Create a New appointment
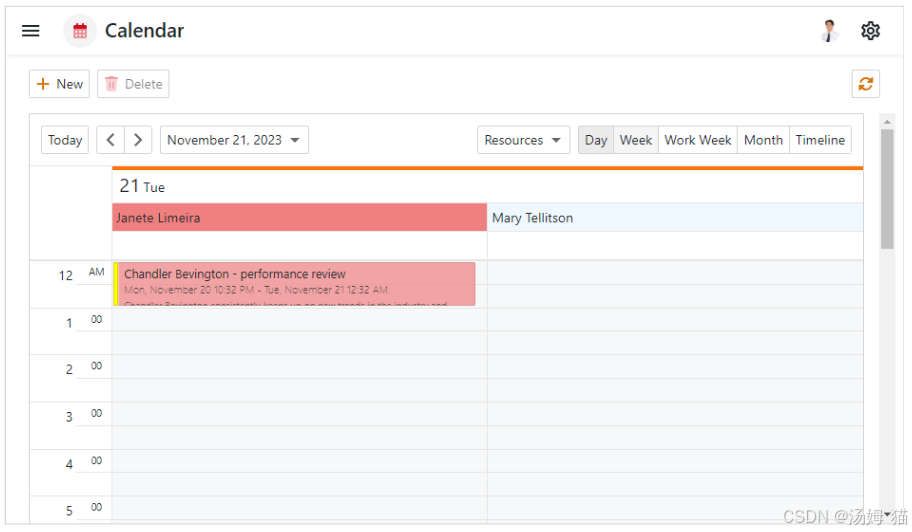Image resolution: width=912 pixels, height=532 pixels. tap(59, 84)
